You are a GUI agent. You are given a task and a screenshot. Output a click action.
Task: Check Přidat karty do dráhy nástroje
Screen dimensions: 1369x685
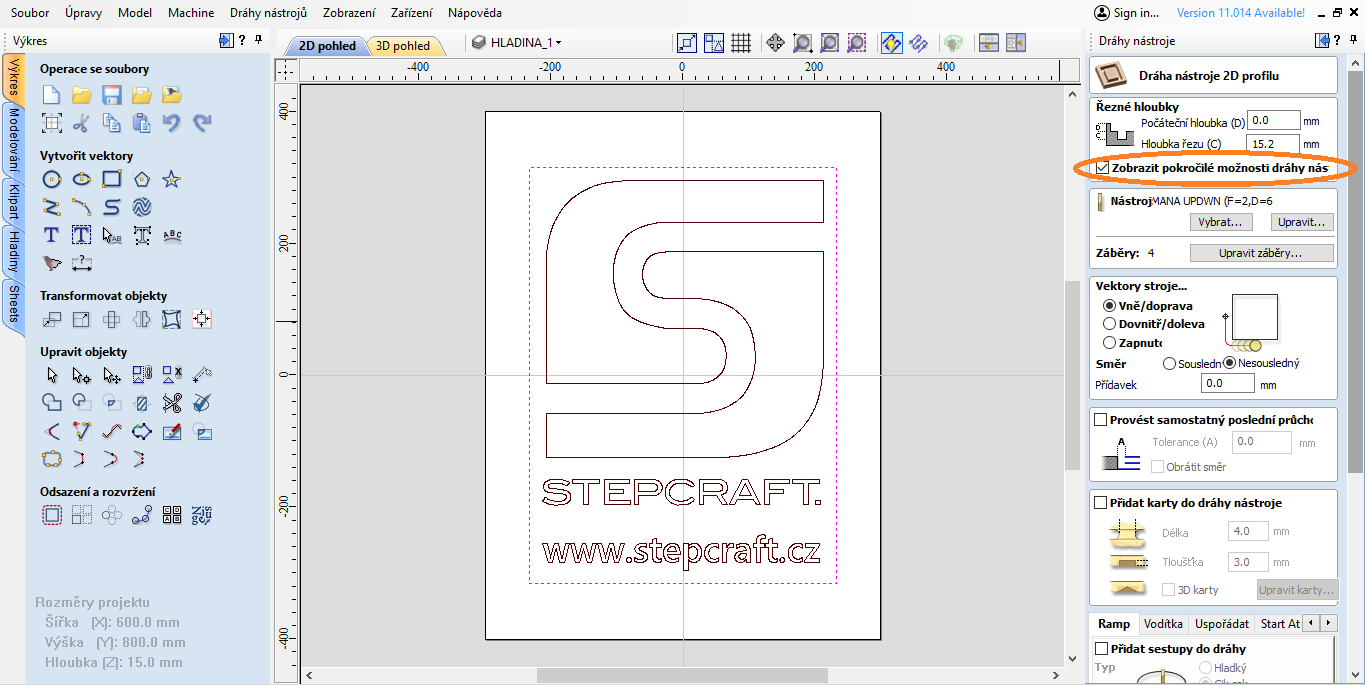coord(1101,503)
